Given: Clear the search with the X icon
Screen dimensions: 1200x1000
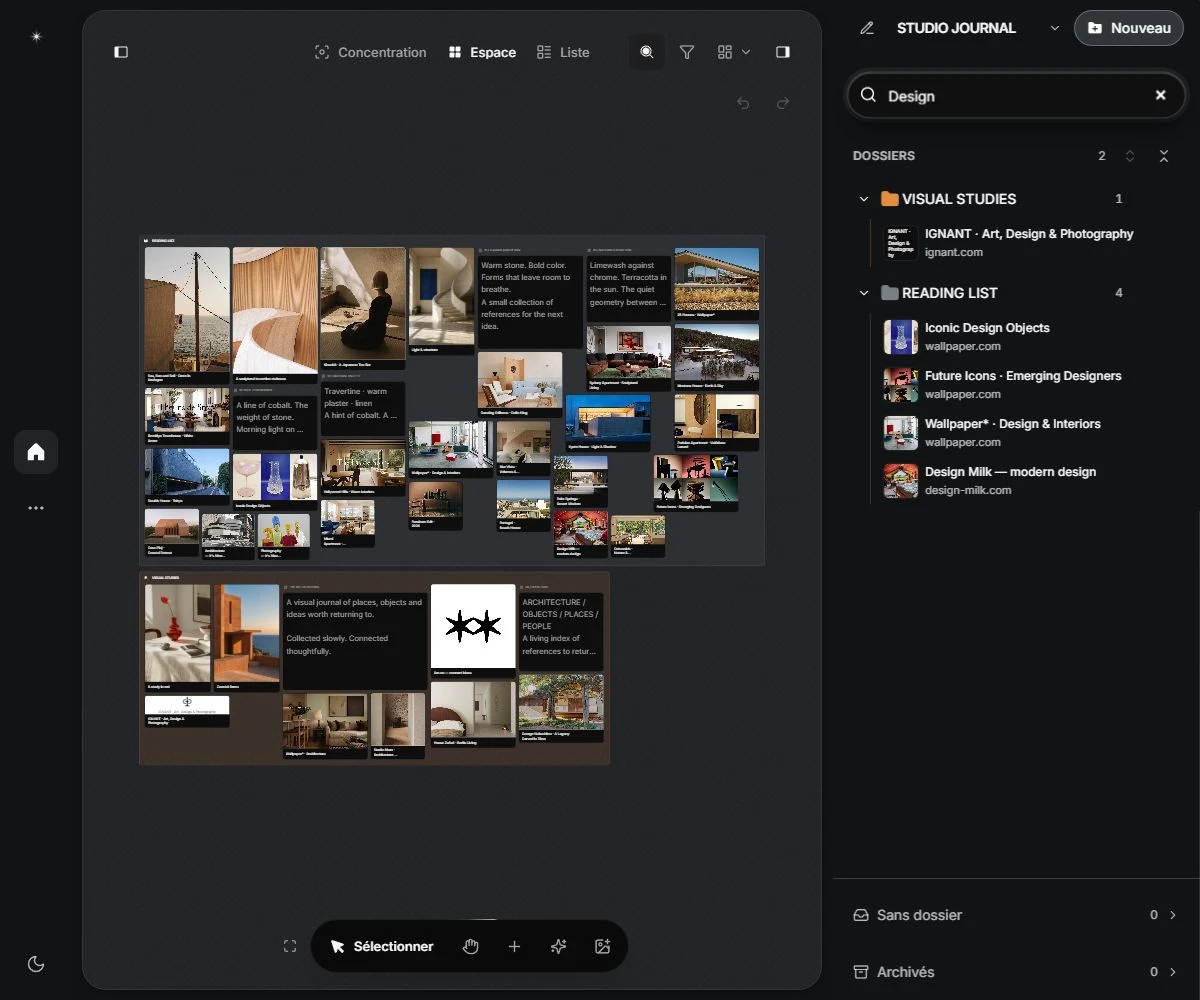Looking at the screenshot, I should 1161,95.
